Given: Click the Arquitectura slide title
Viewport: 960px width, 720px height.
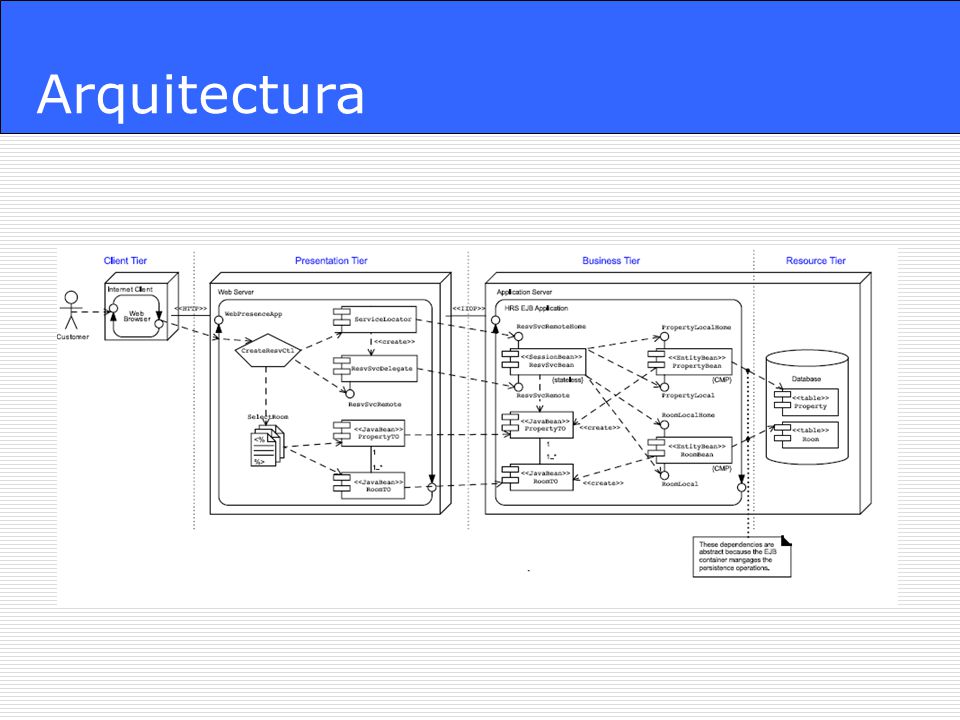Looking at the screenshot, I should [x=201, y=94].
